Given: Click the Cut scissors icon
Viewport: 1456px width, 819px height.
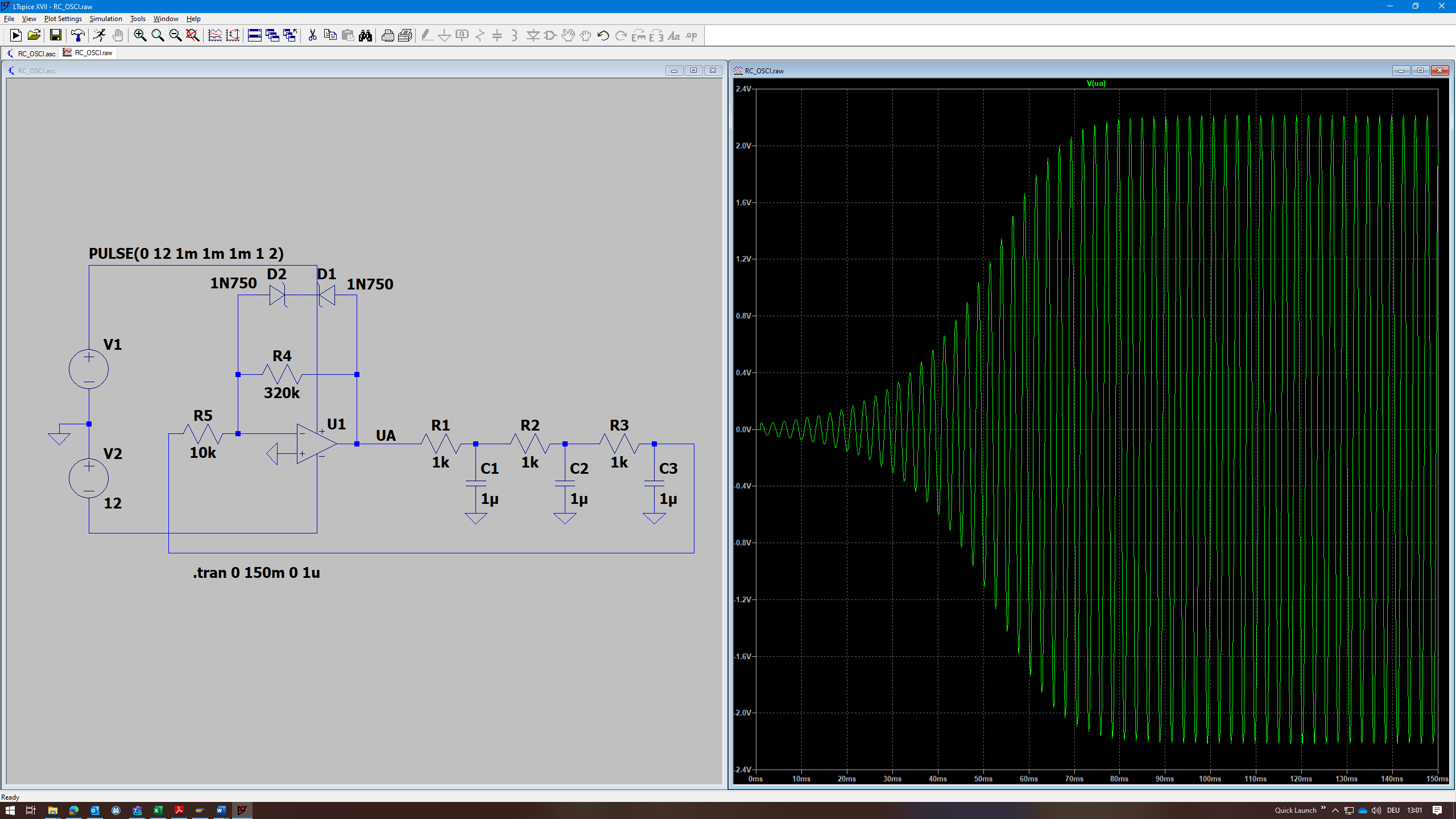Looking at the screenshot, I should tap(312, 35).
